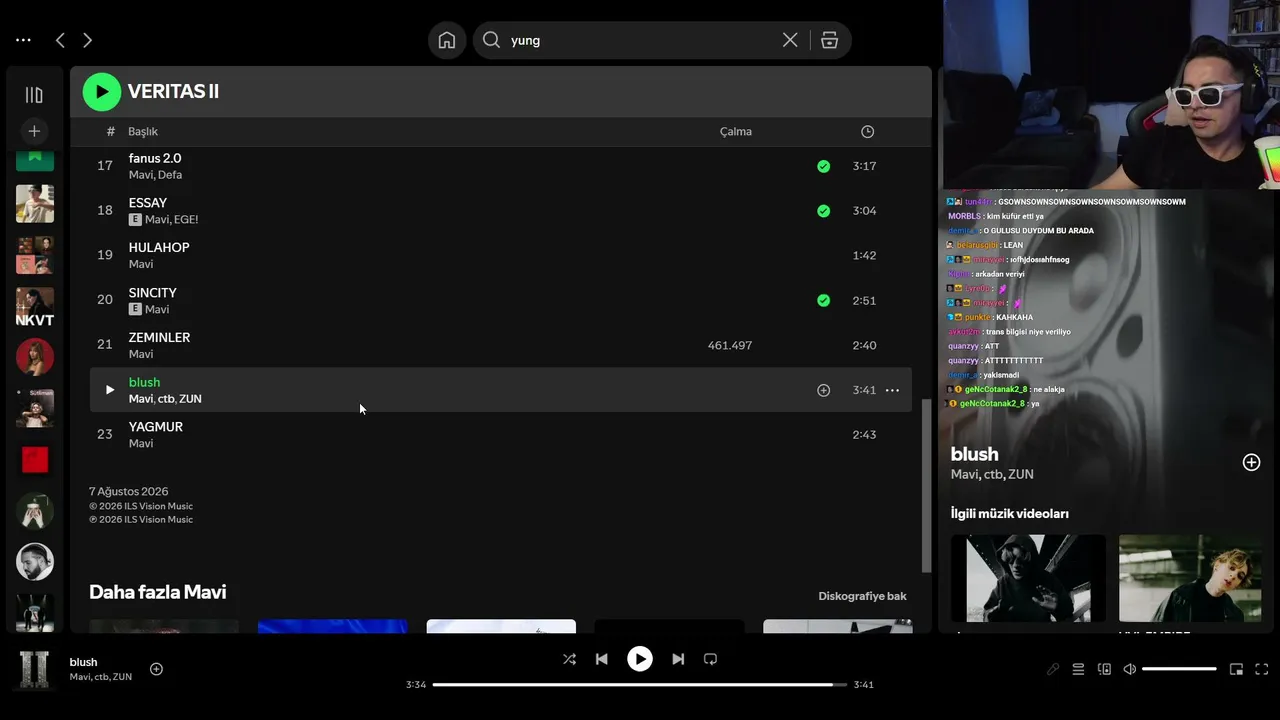Image resolution: width=1280 pixels, height=720 pixels.
Task: Open artists Mavi, ctb, ZUN in blush row
Action: coord(165,399)
